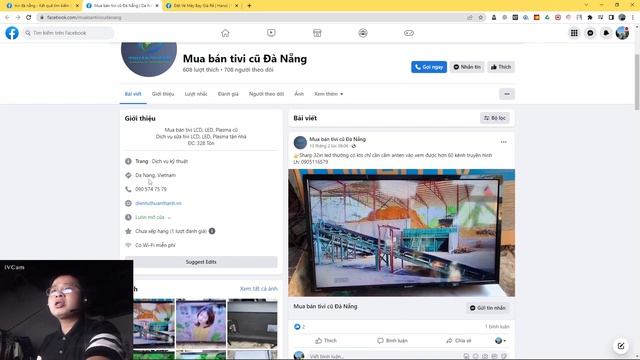Image resolution: width=640 pixels, height=360 pixels.
Task: Open the page profile picture
Action: pos(149,59)
